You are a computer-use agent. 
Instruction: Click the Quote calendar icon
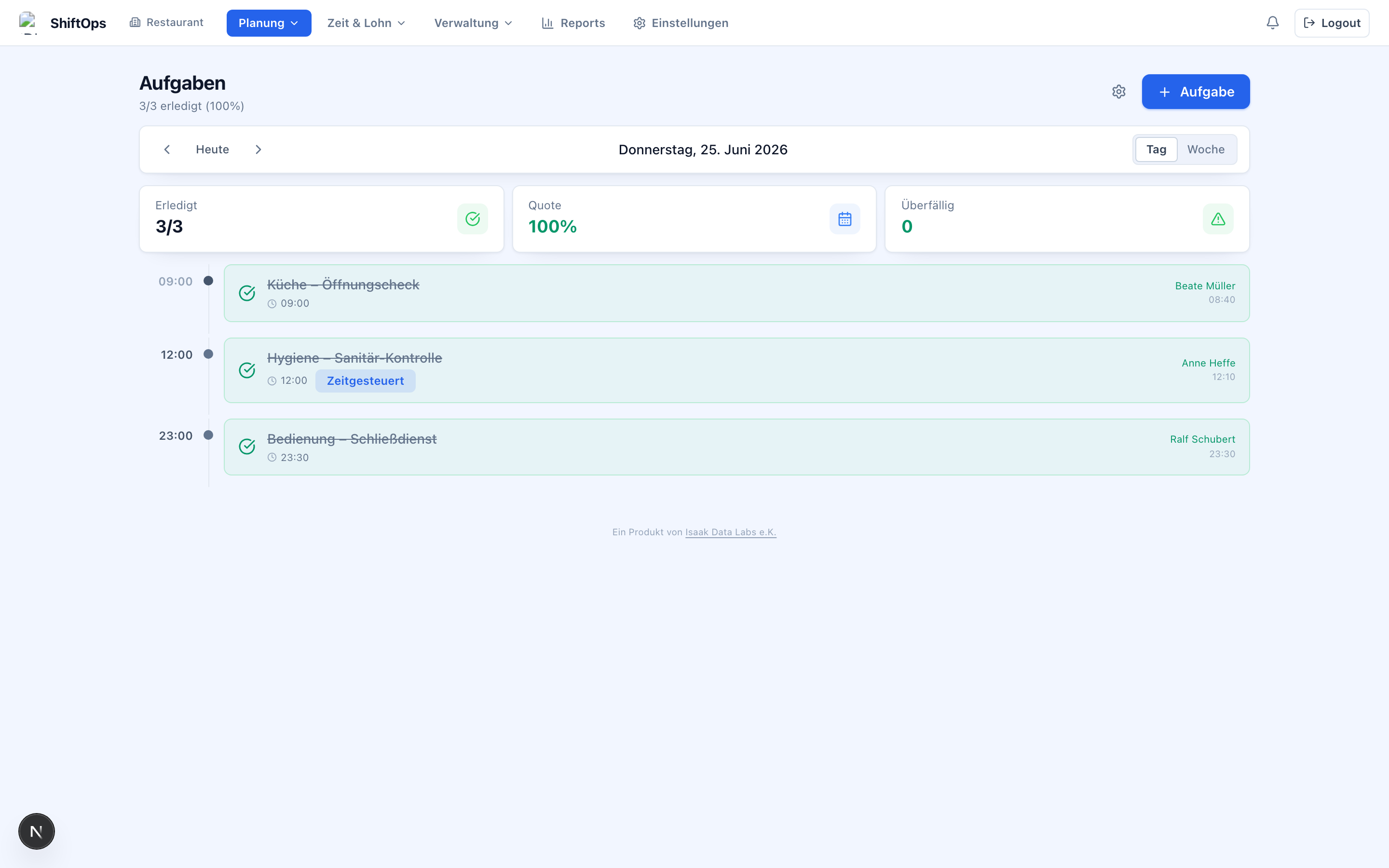tap(844, 219)
